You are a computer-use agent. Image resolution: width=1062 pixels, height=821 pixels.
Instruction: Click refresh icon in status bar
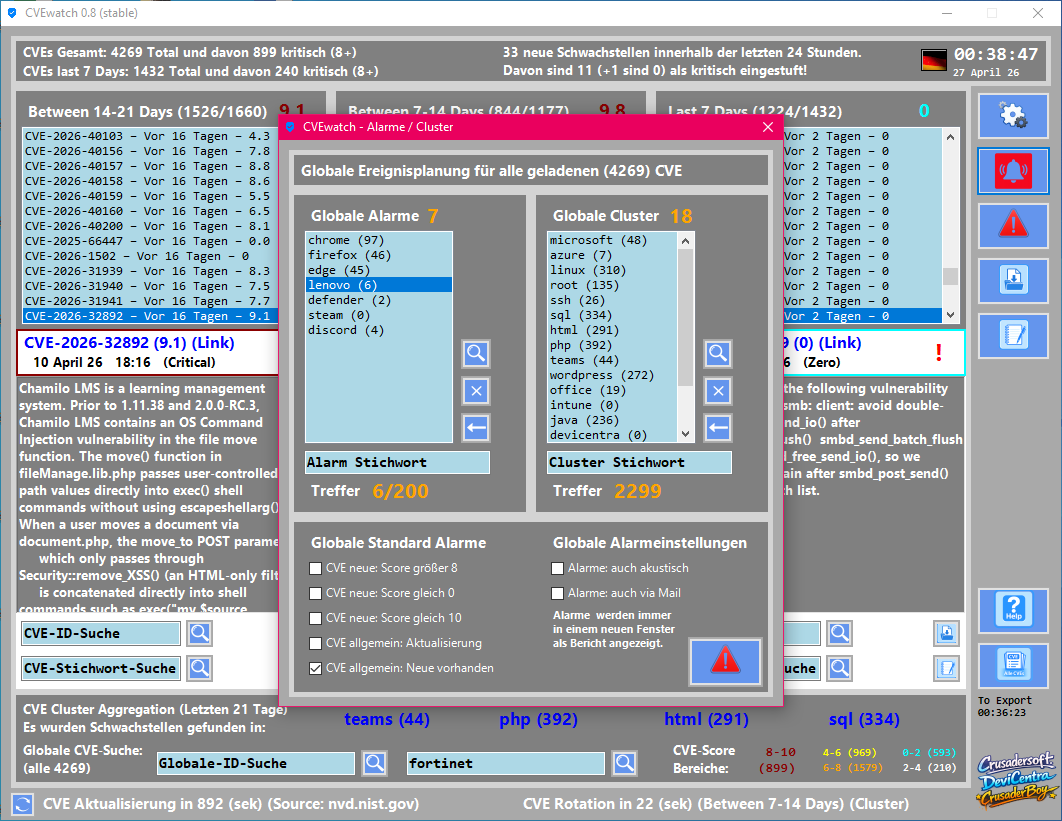pos(22,804)
